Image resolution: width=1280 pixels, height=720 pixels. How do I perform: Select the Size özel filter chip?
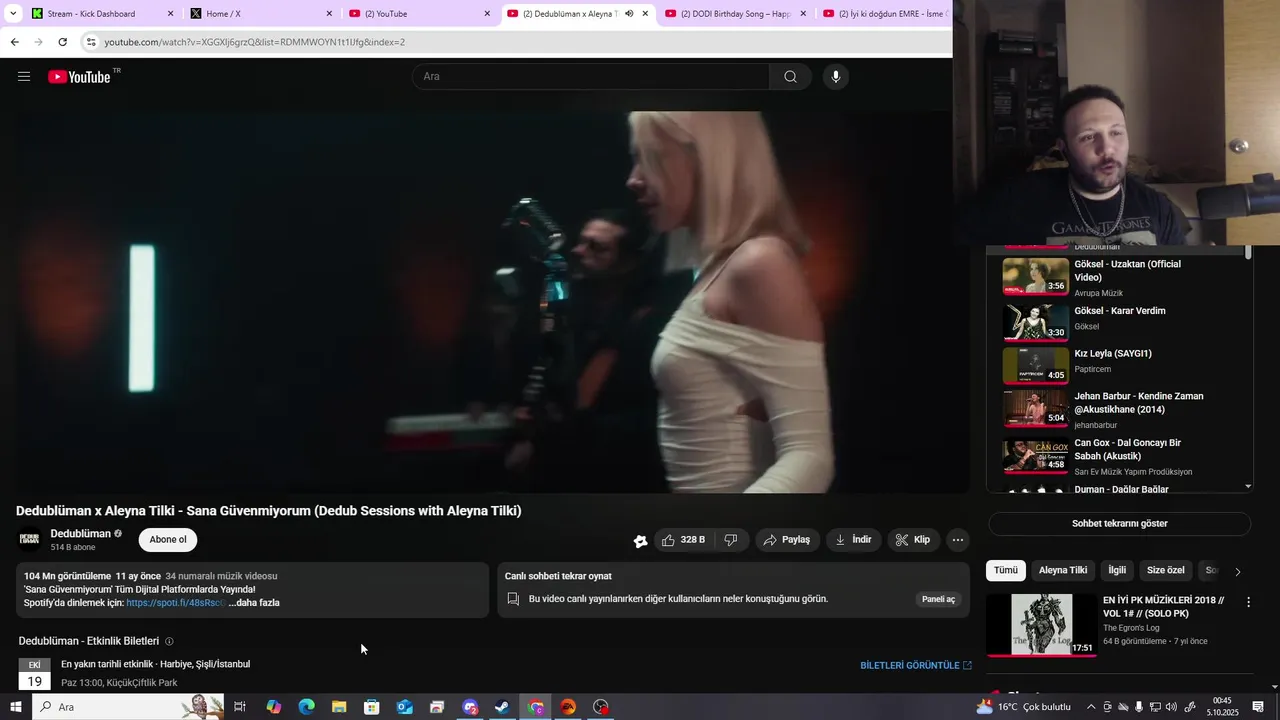(1165, 570)
